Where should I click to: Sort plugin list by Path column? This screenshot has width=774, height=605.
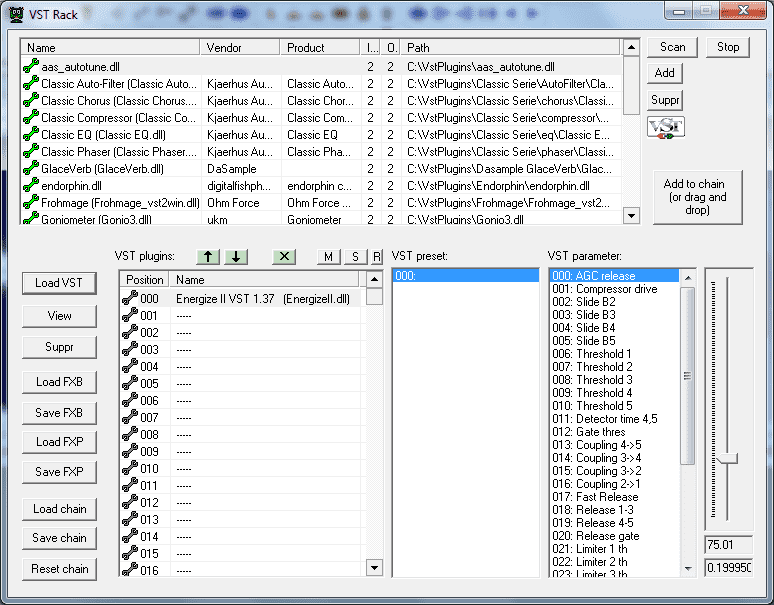510,47
